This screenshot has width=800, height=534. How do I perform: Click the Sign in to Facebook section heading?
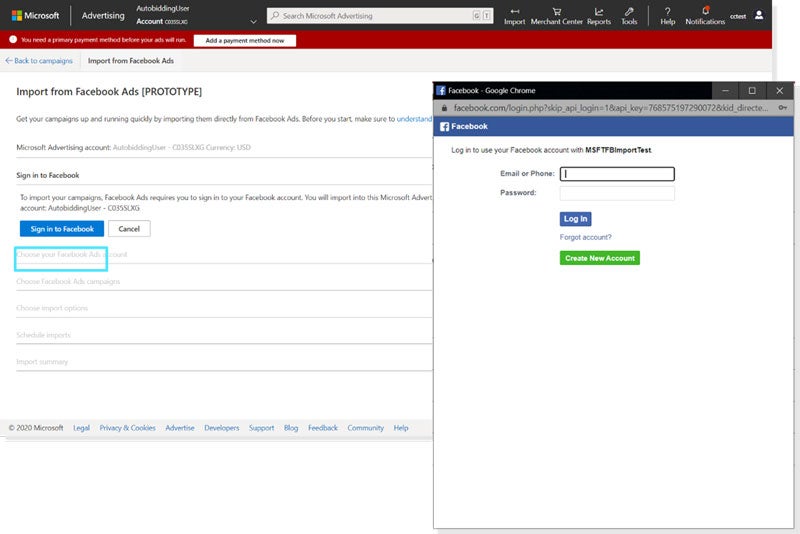point(47,175)
